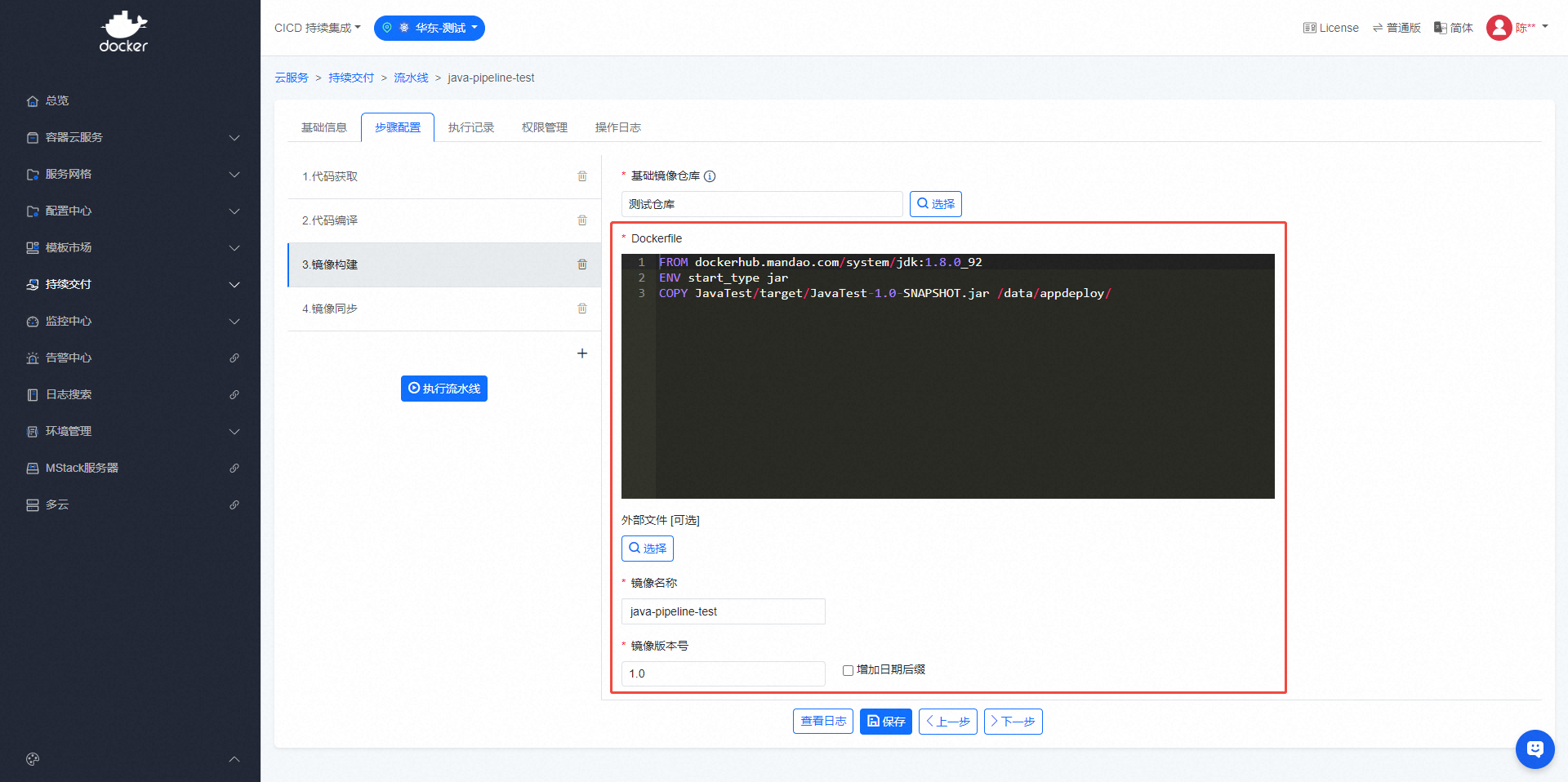
Task: Switch to the 执行记录 tab
Action: coord(471,127)
